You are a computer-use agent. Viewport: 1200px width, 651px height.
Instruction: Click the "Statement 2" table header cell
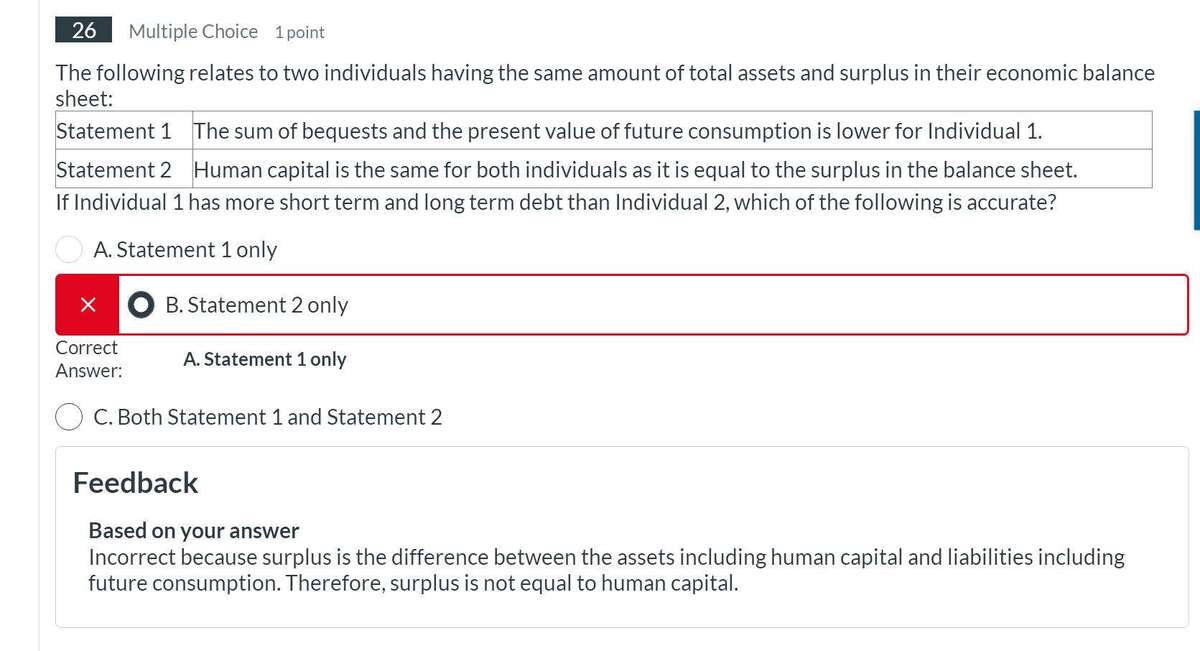pos(113,169)
